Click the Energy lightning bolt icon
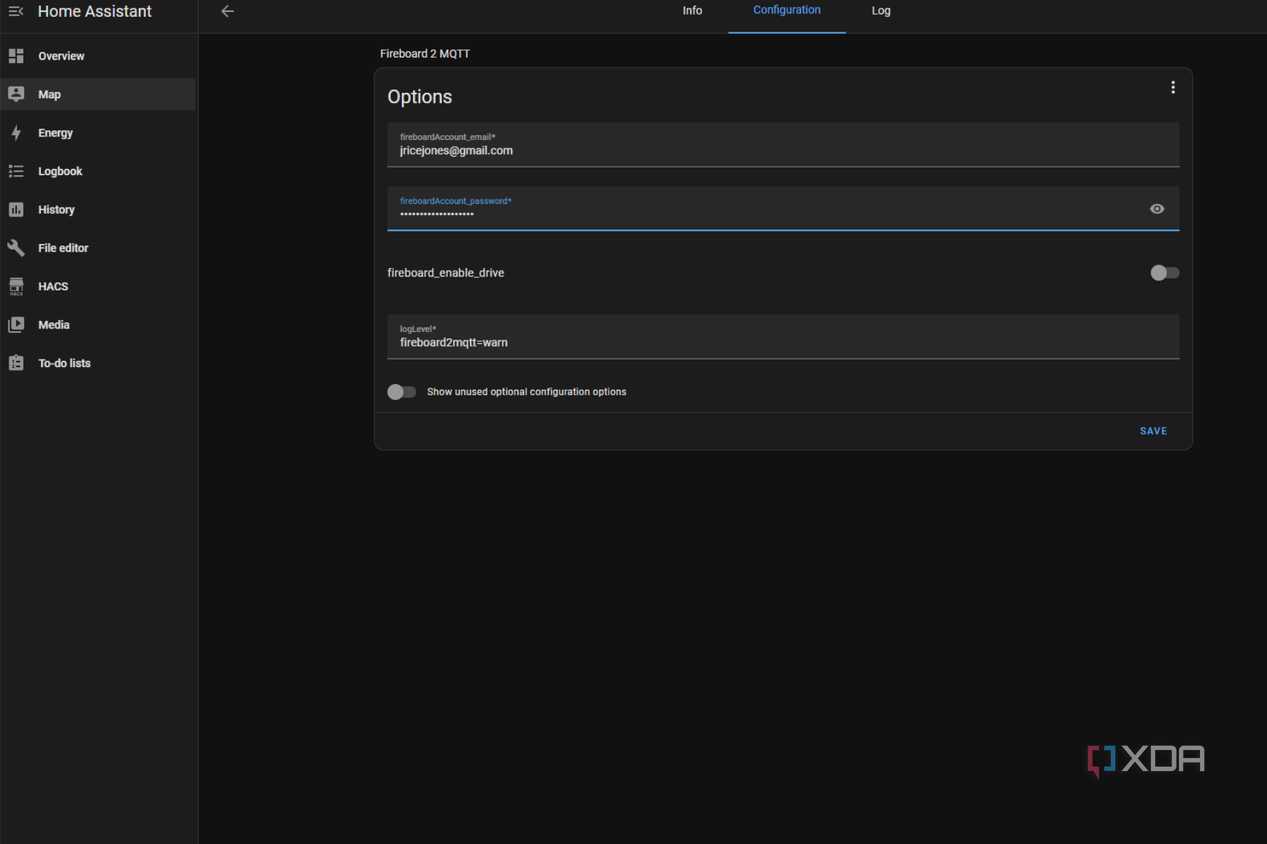Screen dimensions: 1267x844 click(x=16, y=133)
